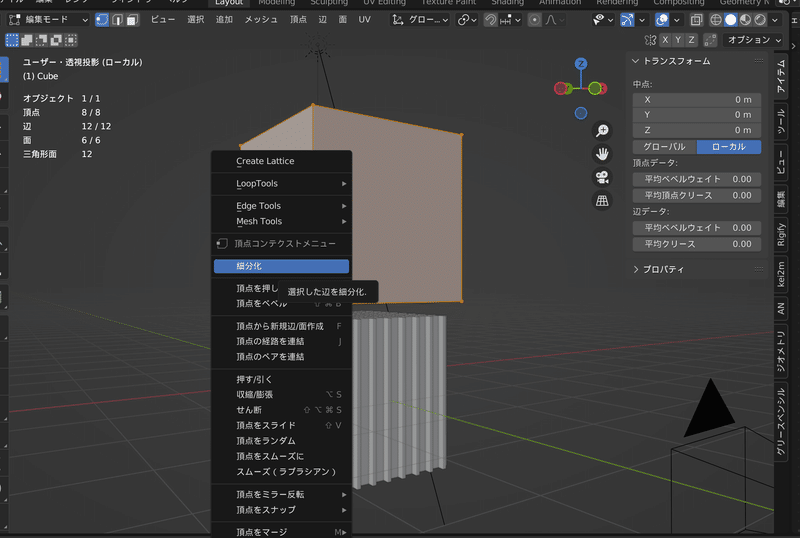Open LoopTools submenu
Screen dimensions: 800x538
[x=281, y=183]
